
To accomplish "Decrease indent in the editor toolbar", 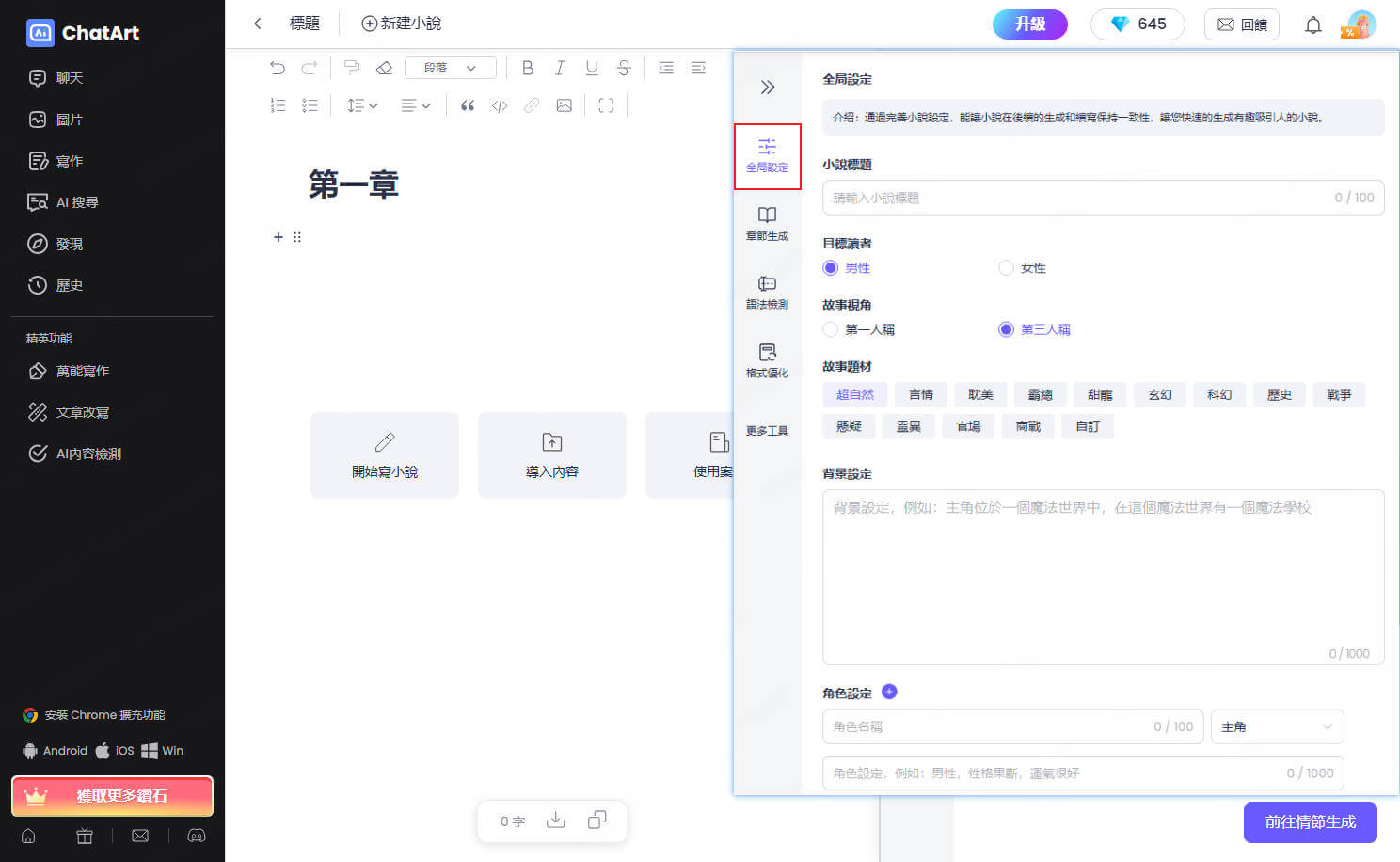I will pos(666,68).
